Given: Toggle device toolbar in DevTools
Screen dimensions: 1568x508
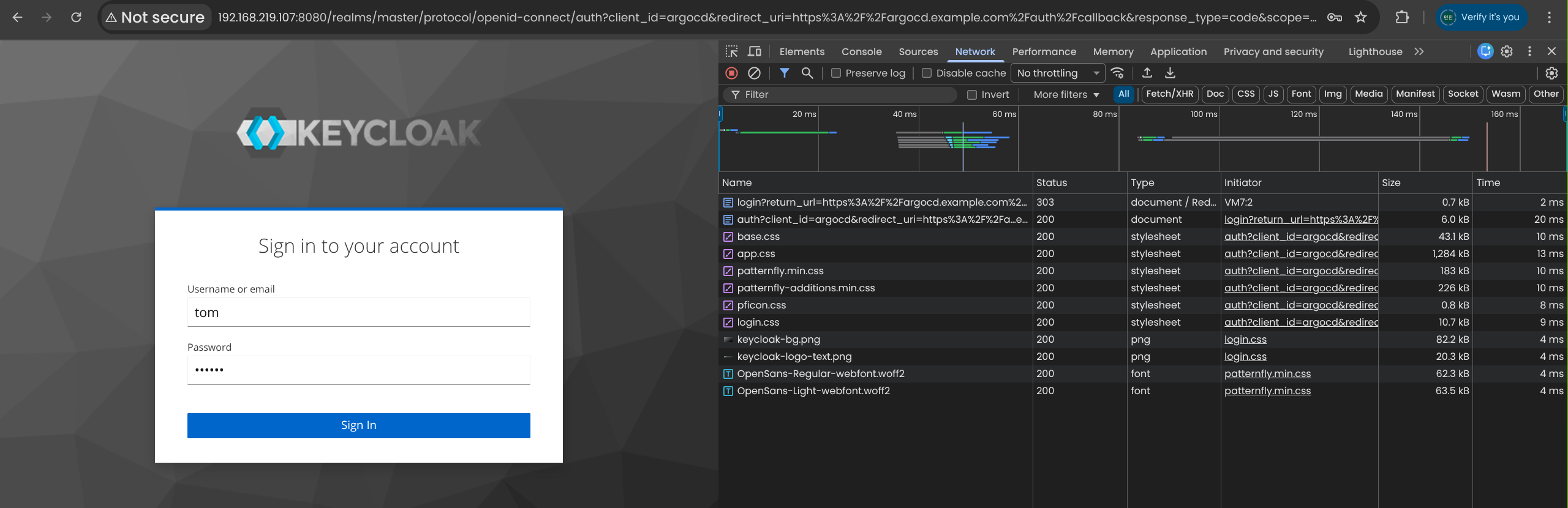Looking at the screenshot, I should (755, 51).
